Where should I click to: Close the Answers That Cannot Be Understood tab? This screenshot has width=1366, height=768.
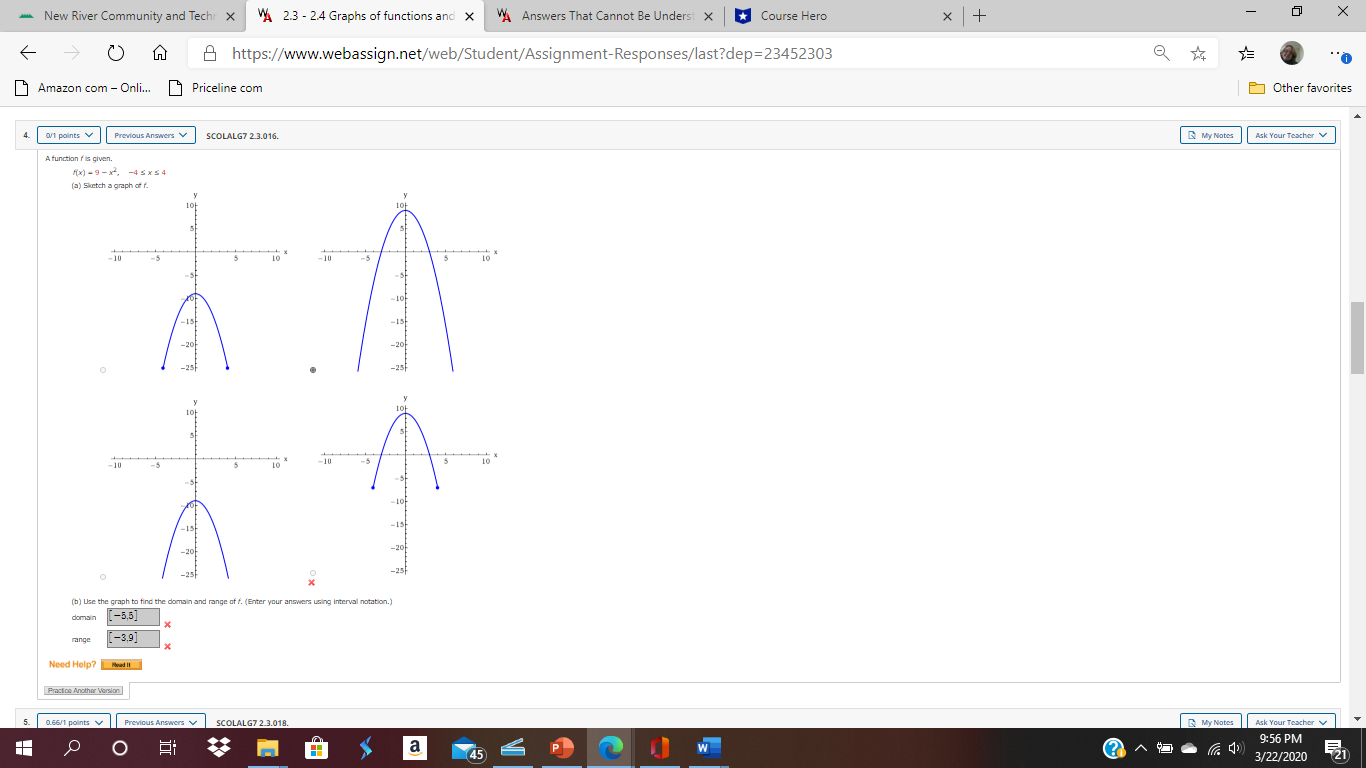[706, 16]
